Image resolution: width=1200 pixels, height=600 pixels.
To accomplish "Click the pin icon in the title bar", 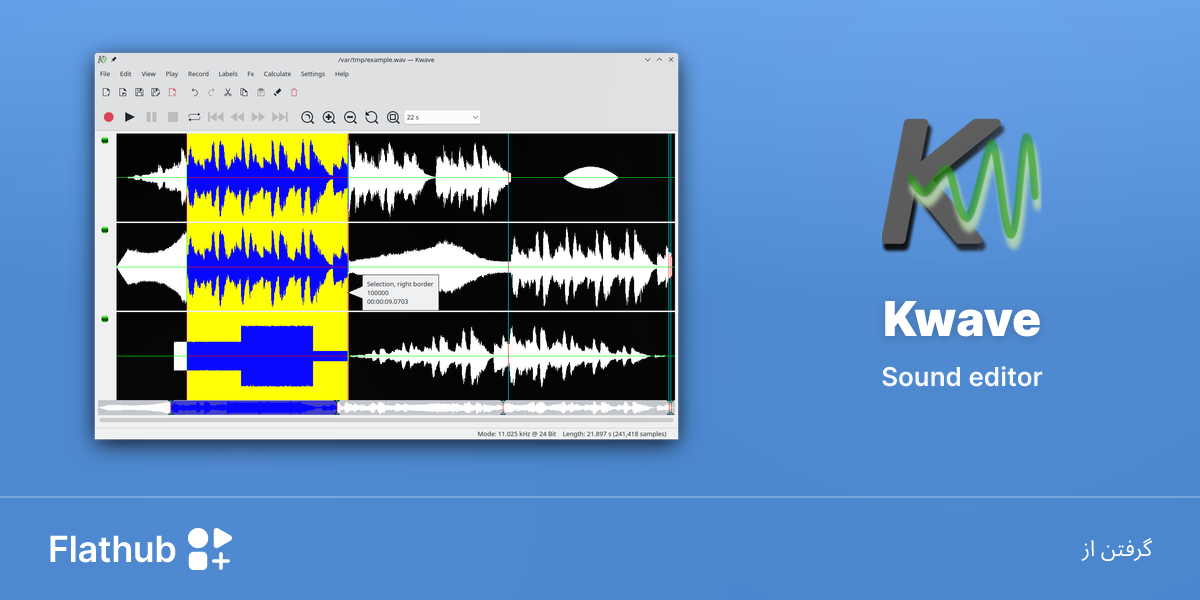I will pos(114,60).
